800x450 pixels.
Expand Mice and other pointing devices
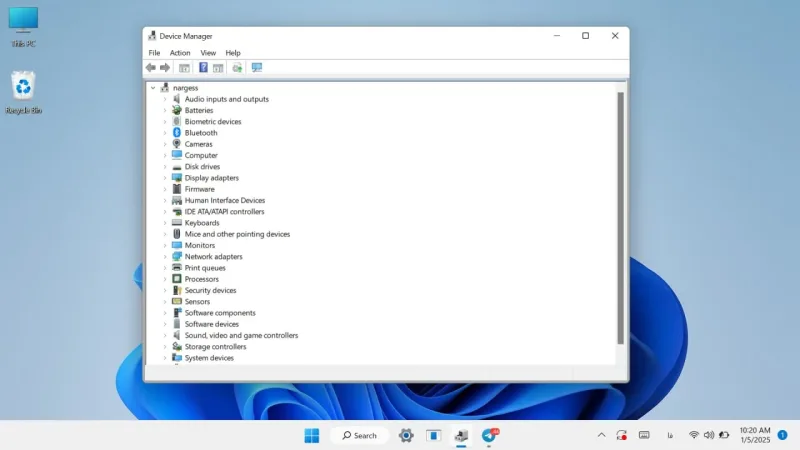point(165,234)
